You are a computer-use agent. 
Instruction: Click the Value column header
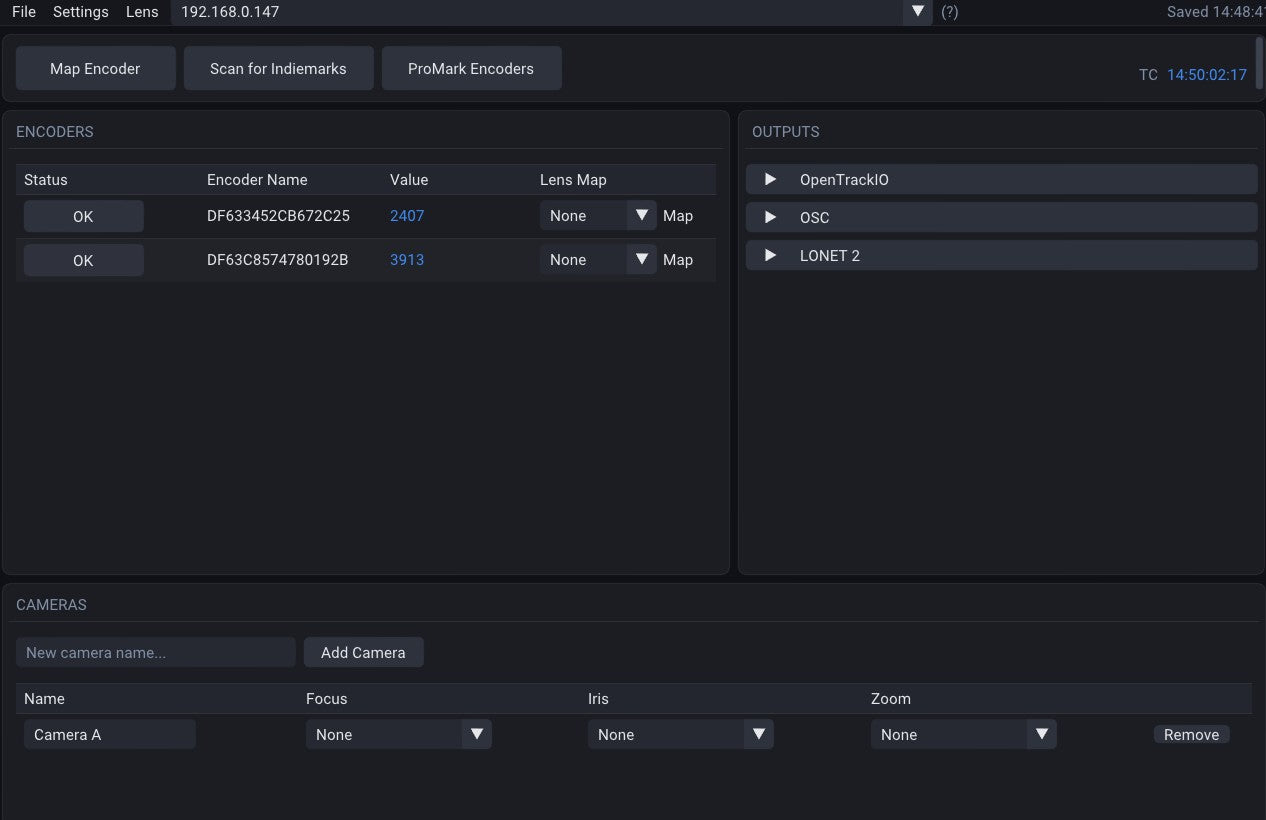point(409,180)
